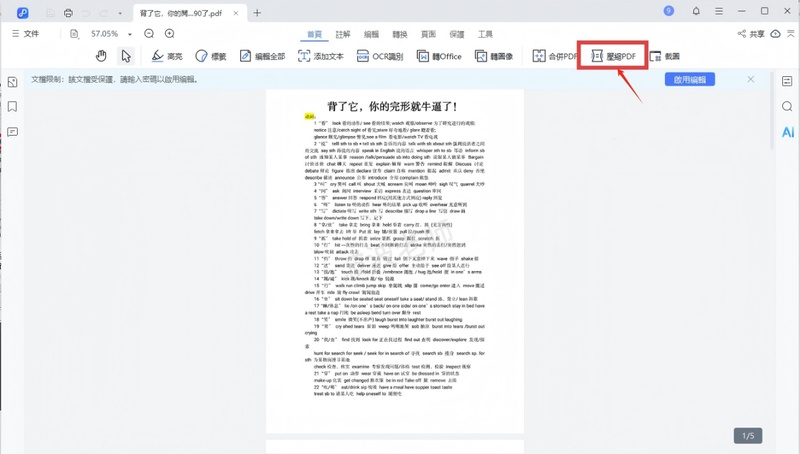This screenshot has height=454, width=800.
Task: Open the bookmarks panel icon
Action: tap(13, 107)
